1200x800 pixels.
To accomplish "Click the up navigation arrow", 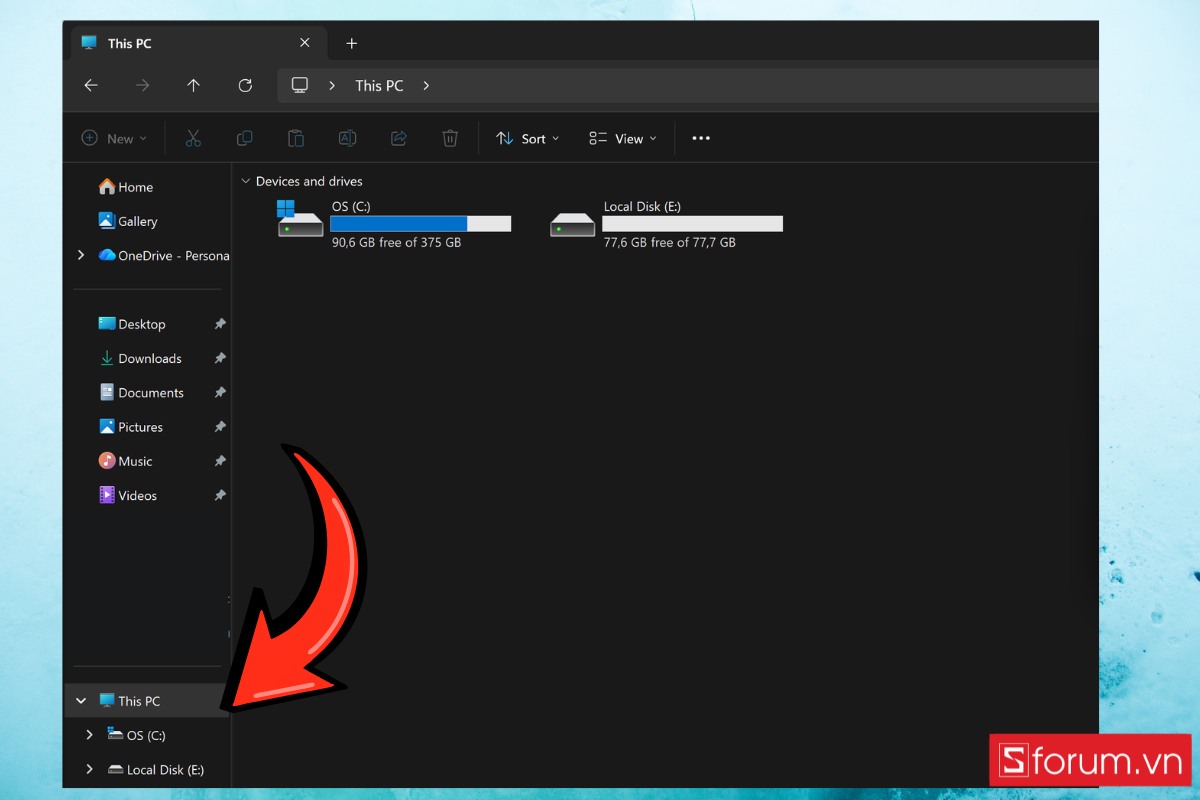I will click(x=193, y=85).
